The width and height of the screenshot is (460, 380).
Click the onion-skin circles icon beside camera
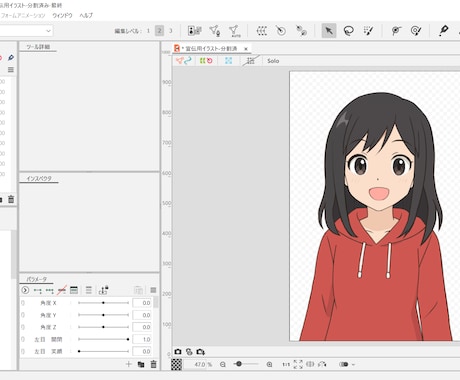[189, 352]
